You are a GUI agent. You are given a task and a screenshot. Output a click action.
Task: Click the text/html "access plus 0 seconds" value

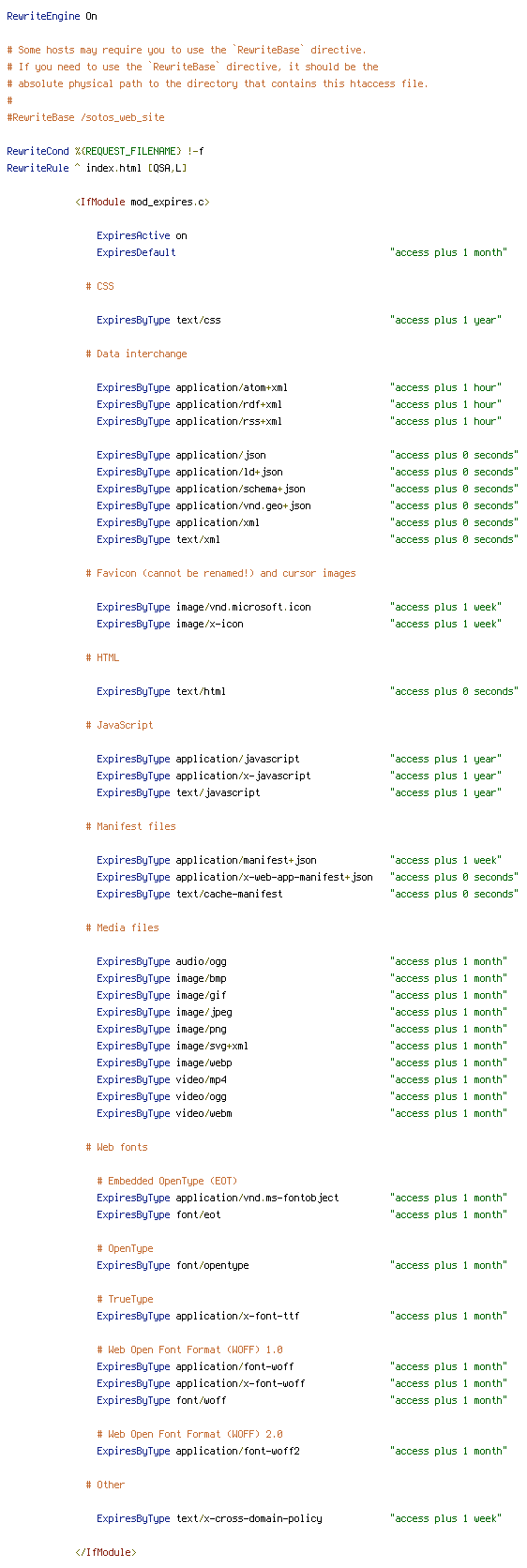455,691
